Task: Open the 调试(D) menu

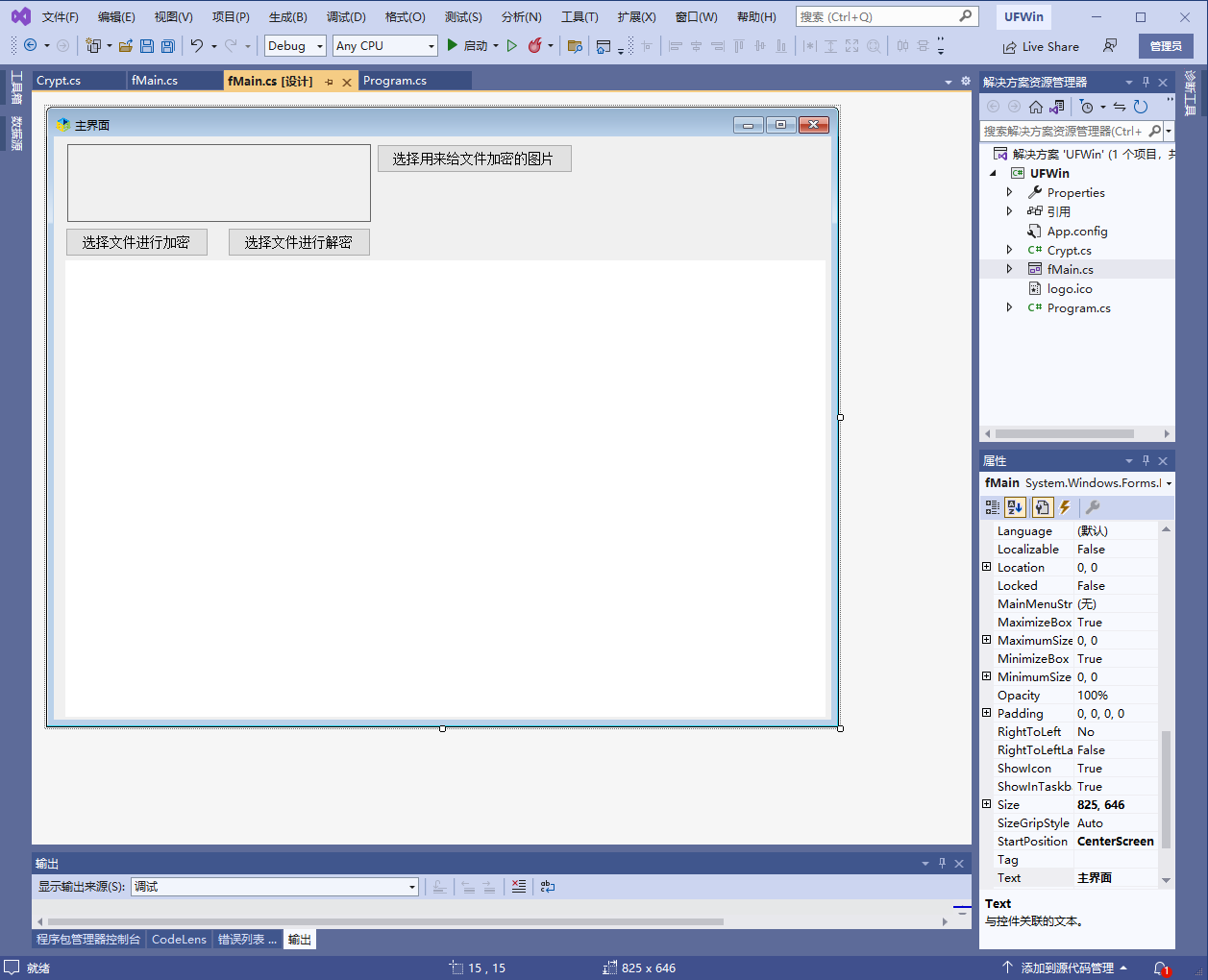Action: [346, 16]
